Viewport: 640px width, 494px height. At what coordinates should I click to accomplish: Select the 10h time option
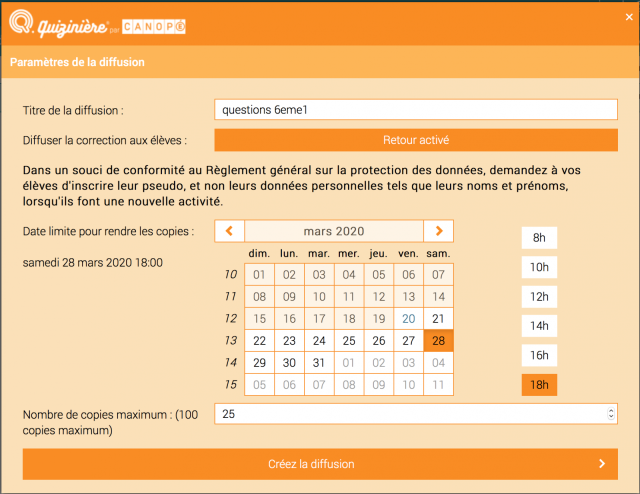pyautogui.click(x=539, y=267)
